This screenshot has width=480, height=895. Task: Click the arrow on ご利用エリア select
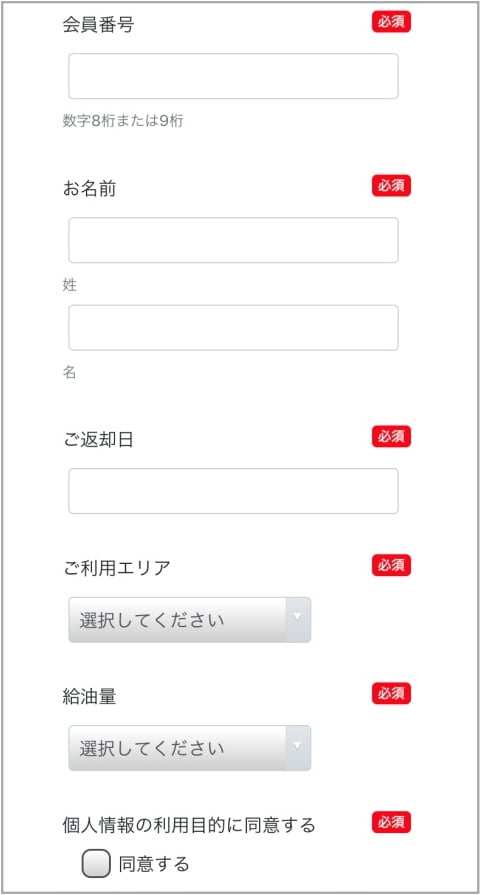point(298,620)
